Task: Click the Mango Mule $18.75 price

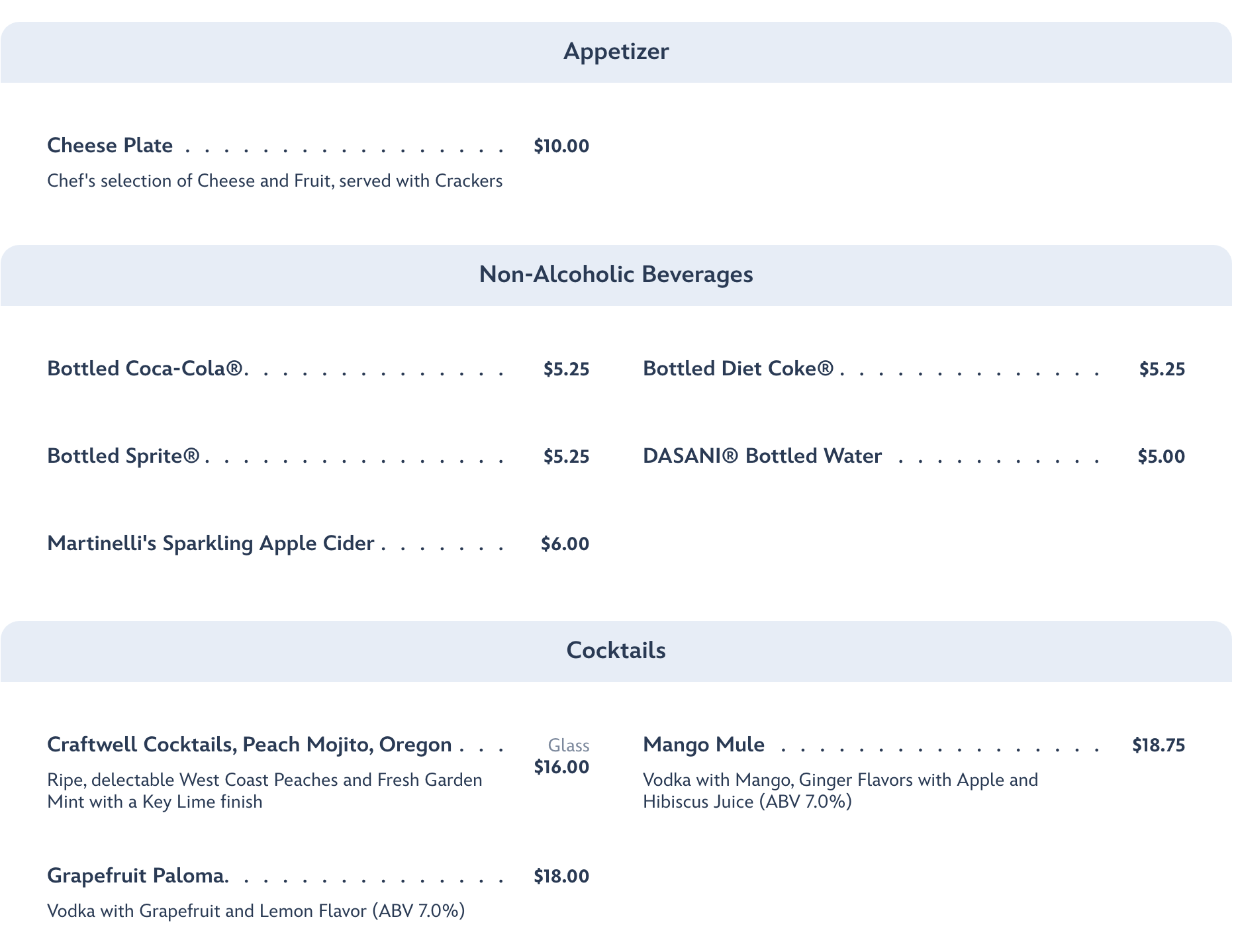Action: click(1159, 745)
